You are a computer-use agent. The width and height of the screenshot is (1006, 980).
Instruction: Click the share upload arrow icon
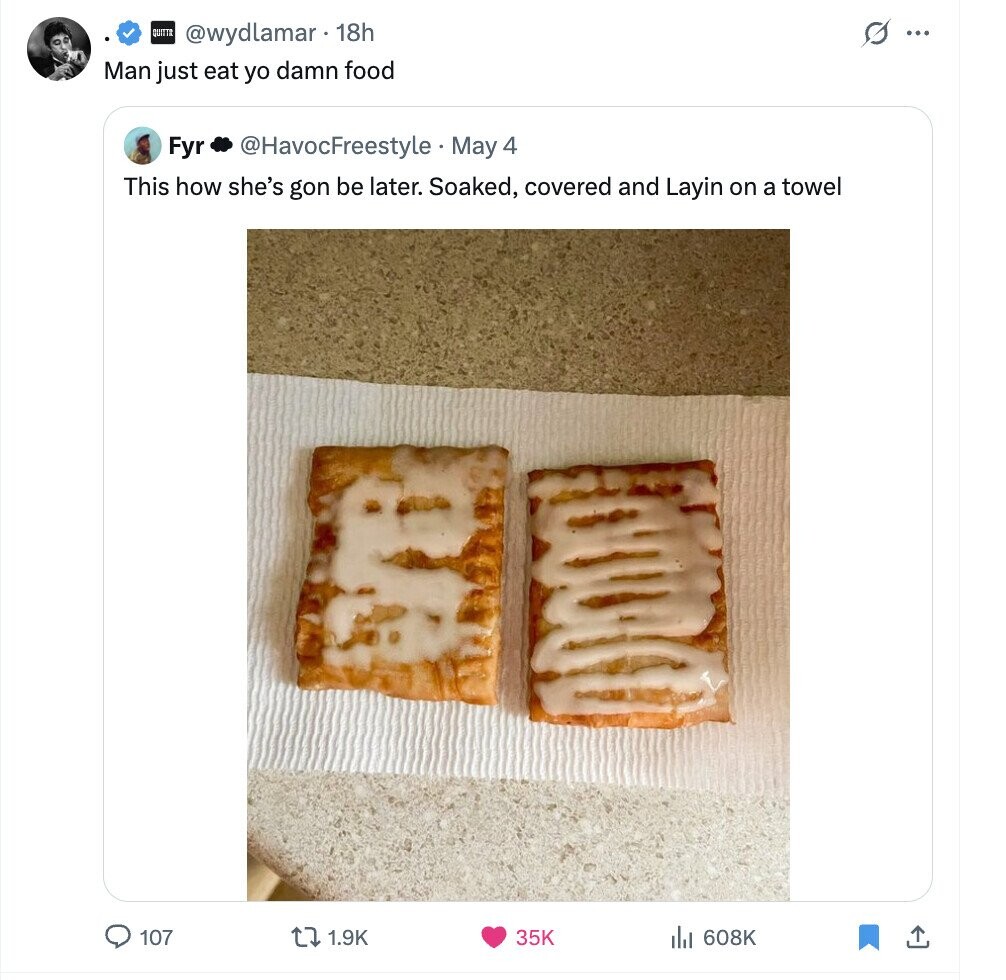click(916, 937)
